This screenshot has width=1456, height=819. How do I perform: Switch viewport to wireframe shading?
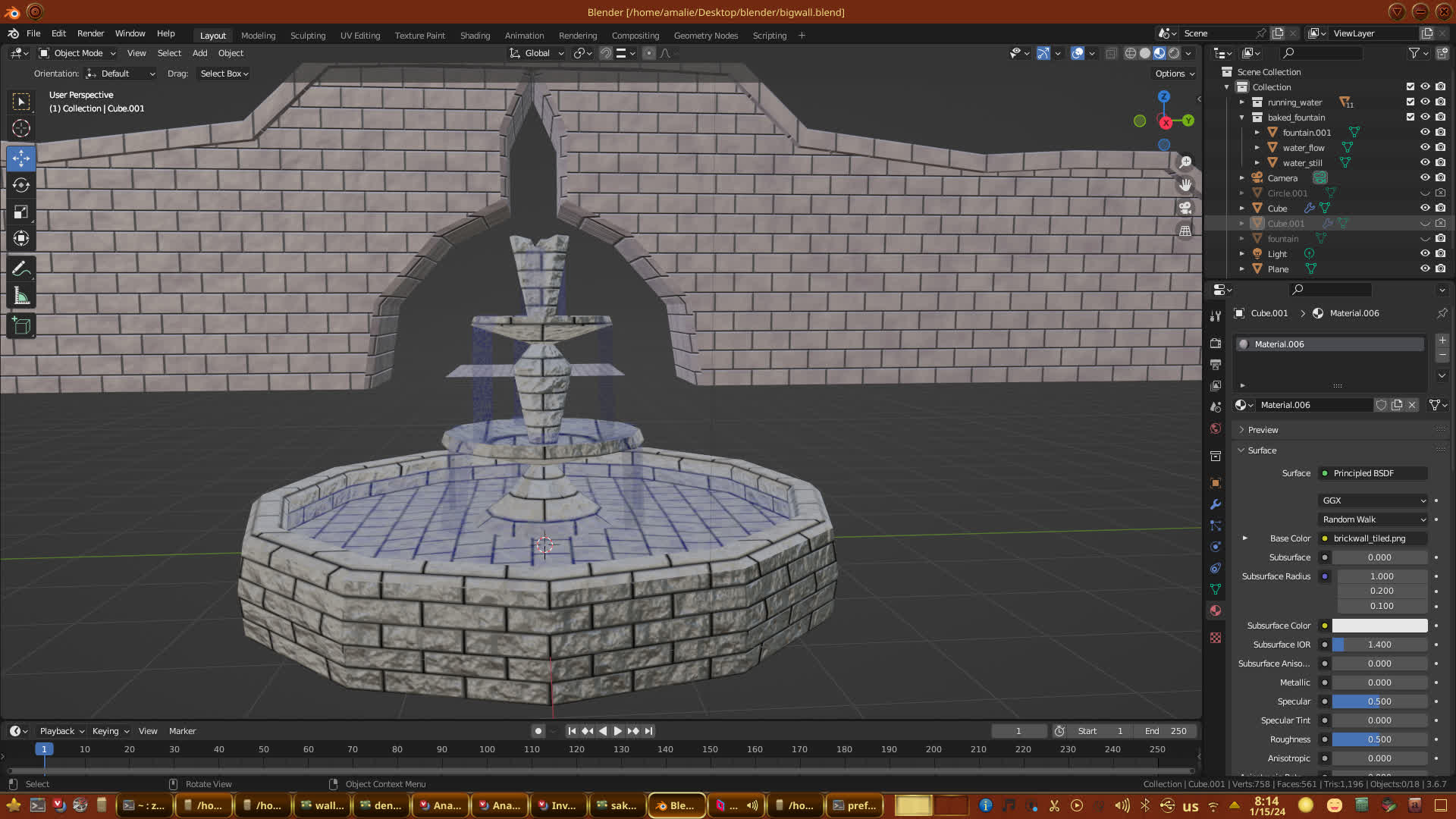click(1130, 53)
